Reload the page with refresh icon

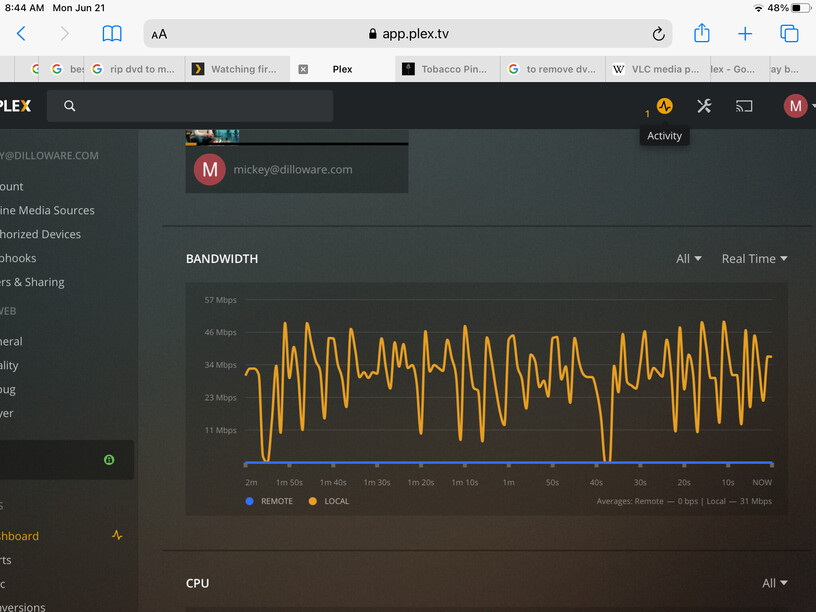pyautogui.click(x=658, y=34)
